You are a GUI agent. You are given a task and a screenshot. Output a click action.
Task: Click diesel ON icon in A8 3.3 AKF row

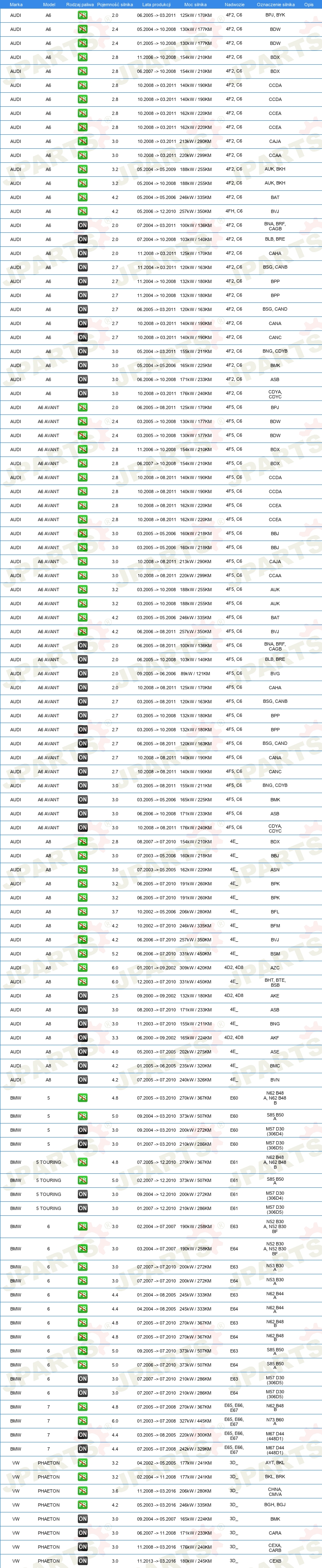pos(82,1037)
